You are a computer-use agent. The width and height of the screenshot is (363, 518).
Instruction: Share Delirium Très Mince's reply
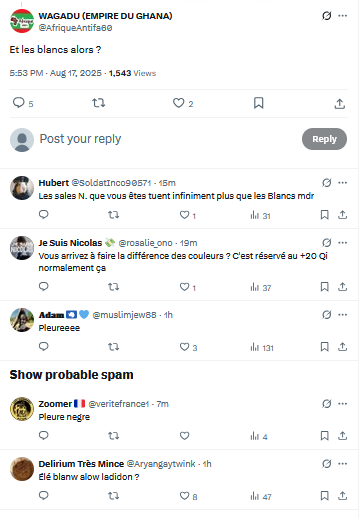click(x=342, y=496)
